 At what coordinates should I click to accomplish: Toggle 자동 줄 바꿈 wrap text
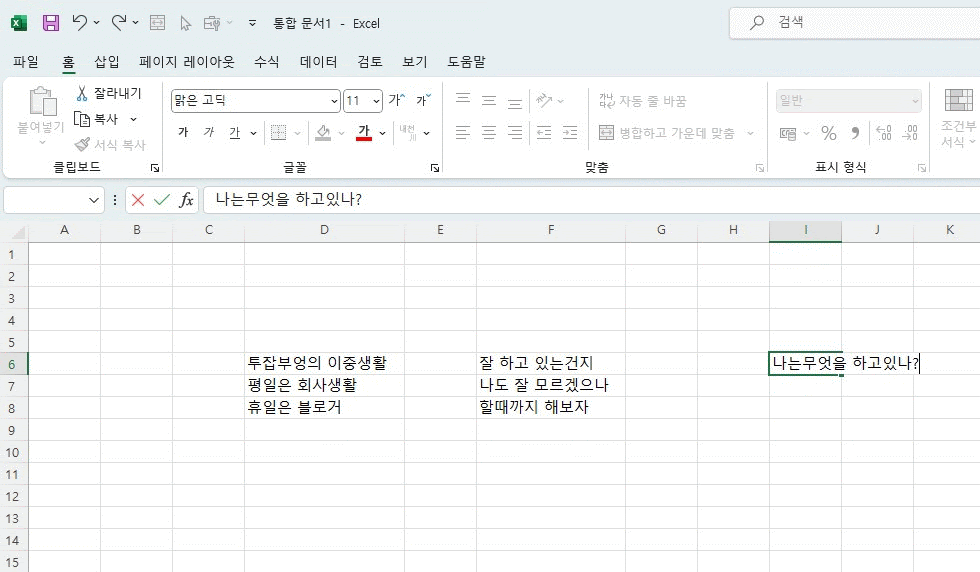[x=642, y=101]
